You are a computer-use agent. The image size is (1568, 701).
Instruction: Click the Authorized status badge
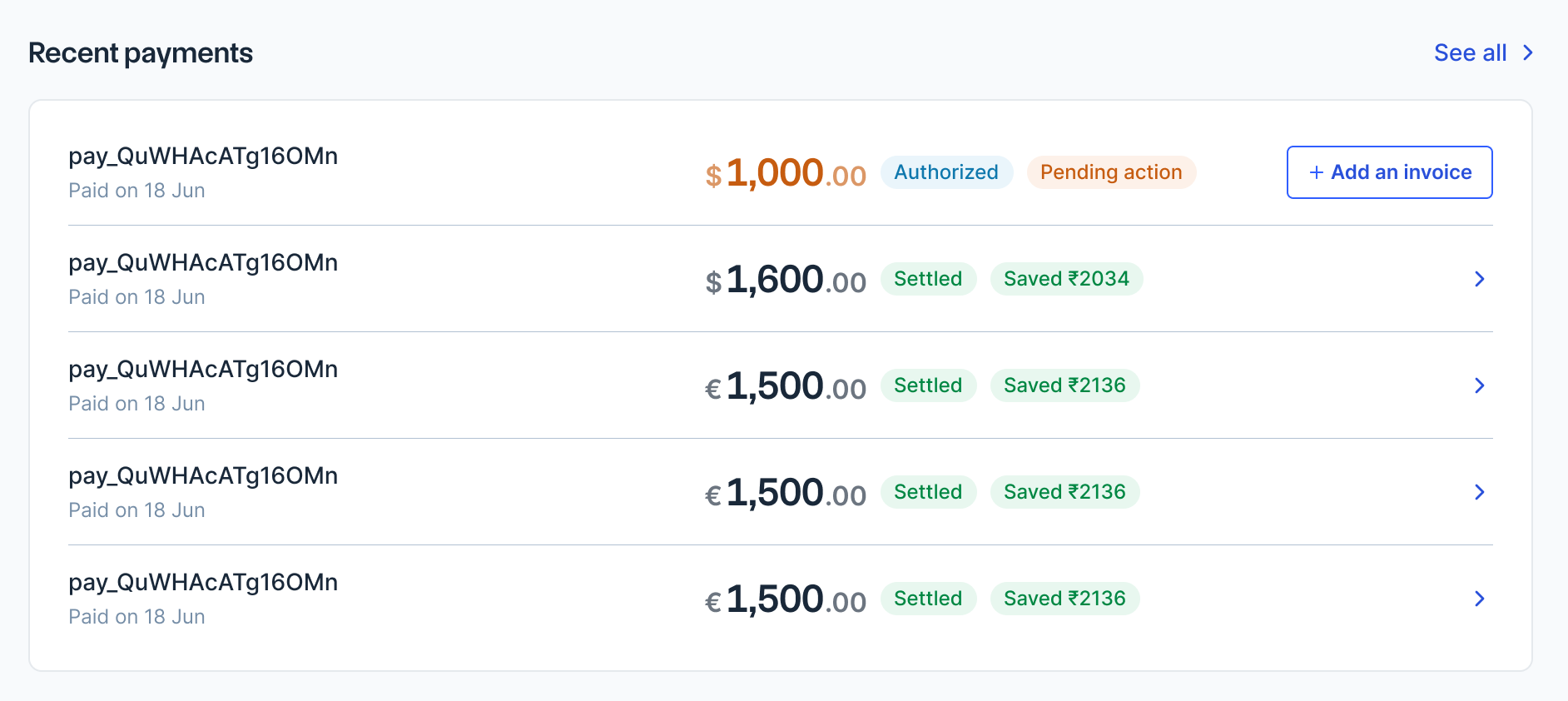point(946,172)
